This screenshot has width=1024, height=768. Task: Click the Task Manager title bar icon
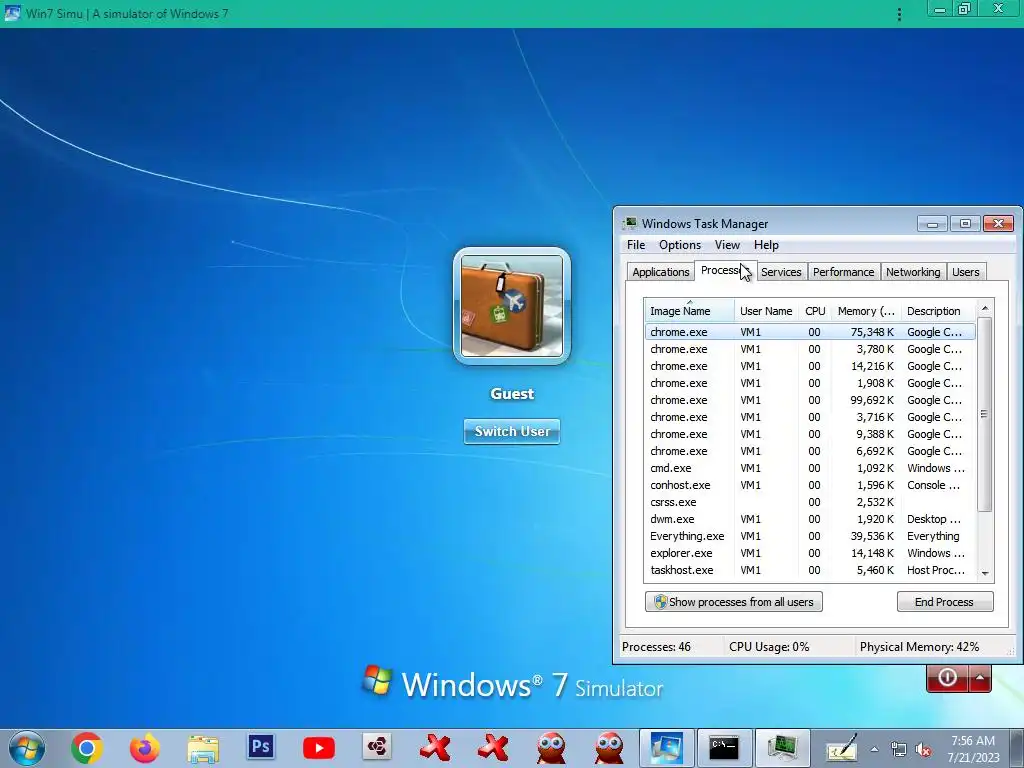coord(630,223)
